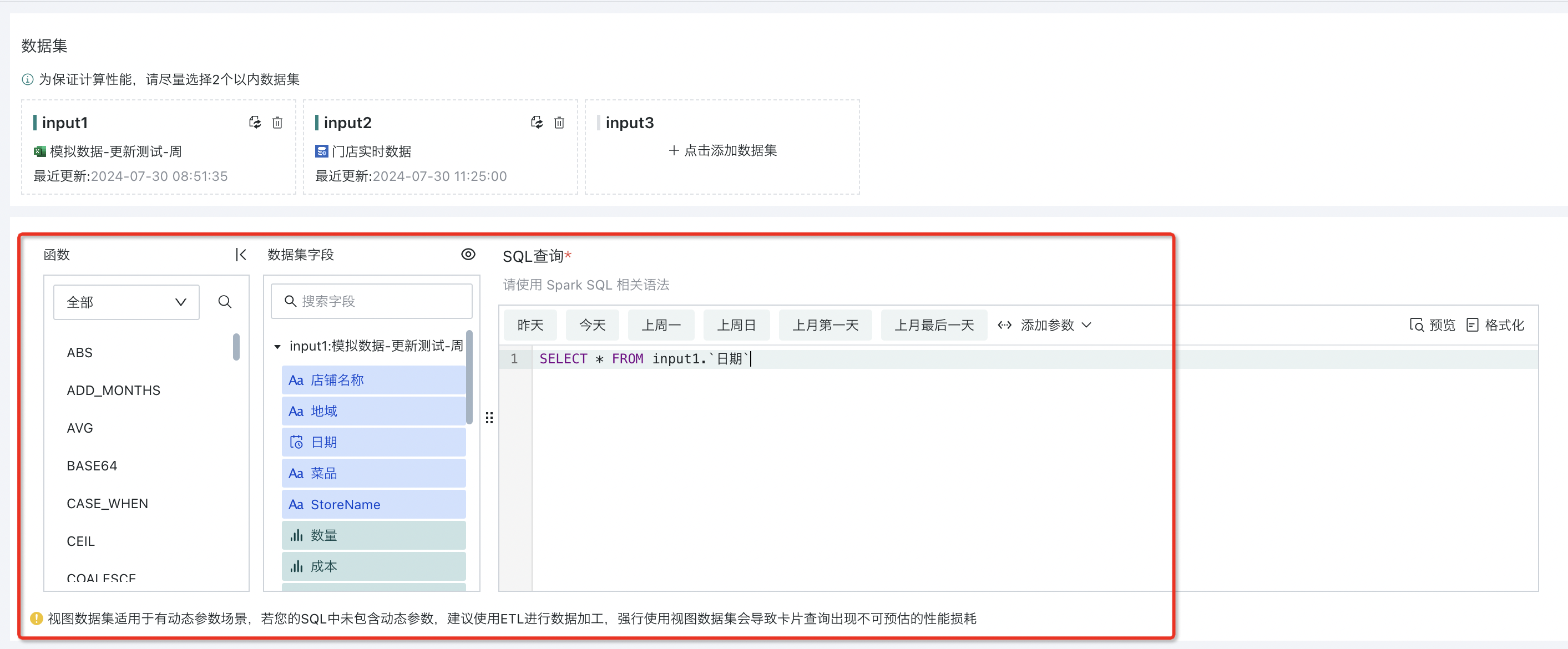Choose the ADD_MONTHS function
Screen dimensions: 1568x649
[113, 391]
